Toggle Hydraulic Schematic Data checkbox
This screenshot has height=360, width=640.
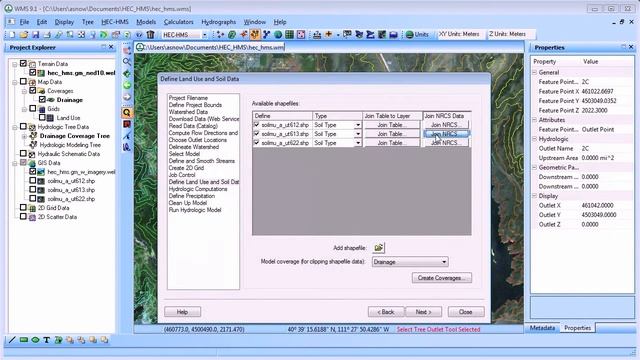pyautogui.click(x=23, y=153)
